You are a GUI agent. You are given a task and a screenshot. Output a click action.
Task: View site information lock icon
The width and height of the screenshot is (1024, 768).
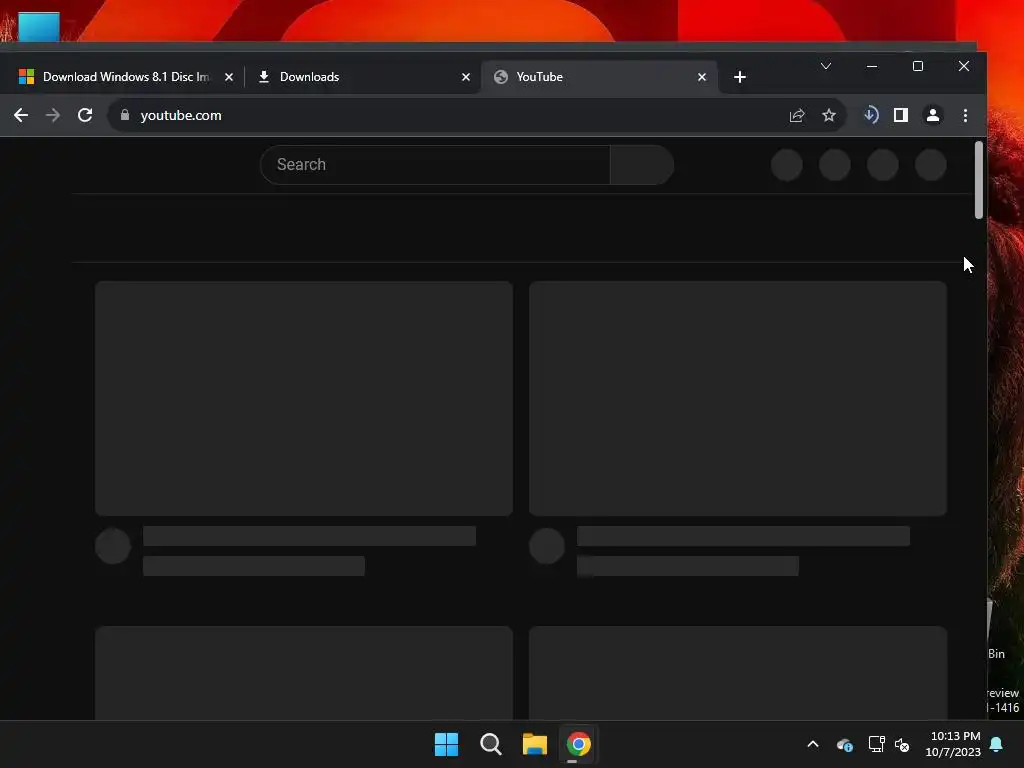(125, 115)
